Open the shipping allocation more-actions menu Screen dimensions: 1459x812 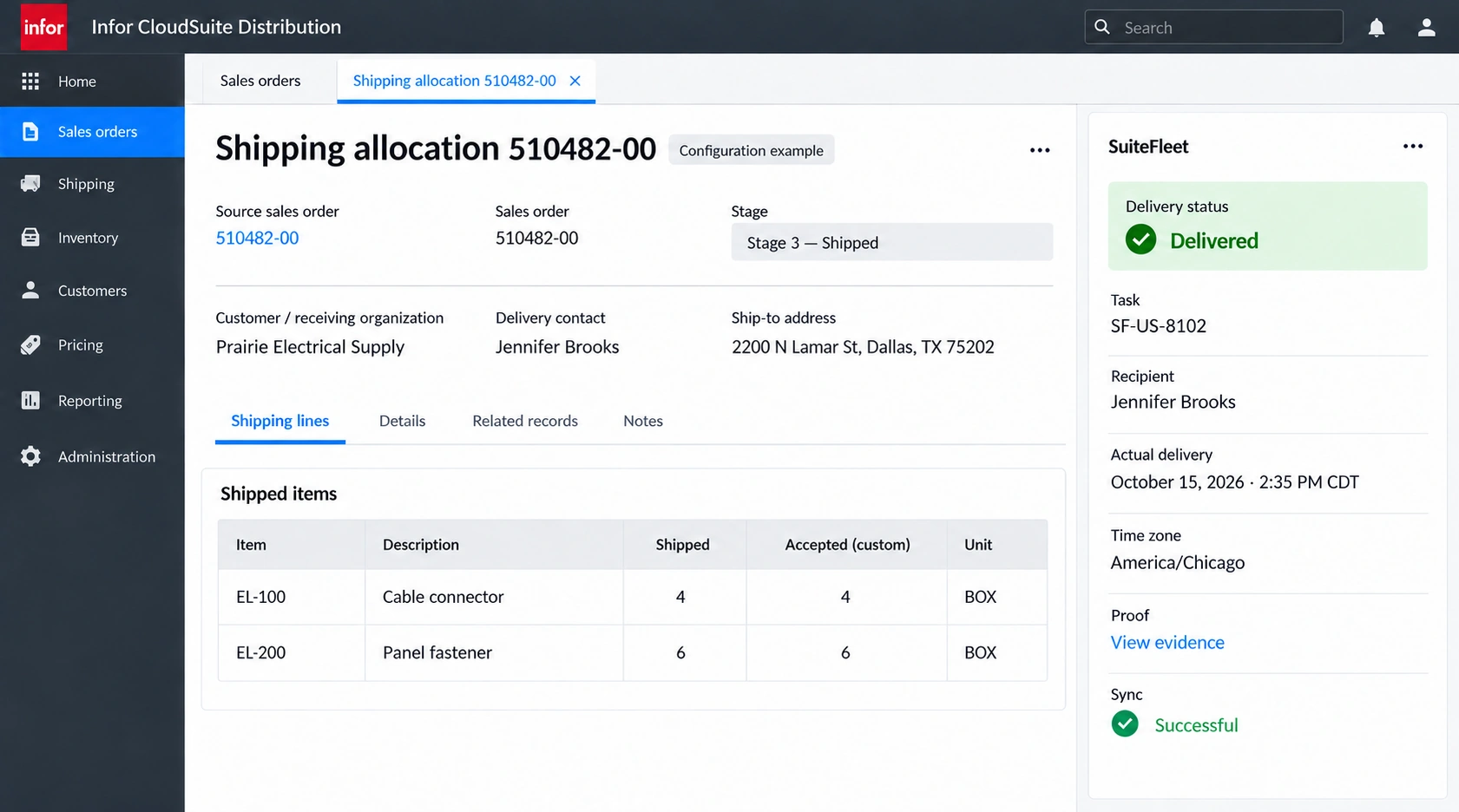[x=1040, y=150]
